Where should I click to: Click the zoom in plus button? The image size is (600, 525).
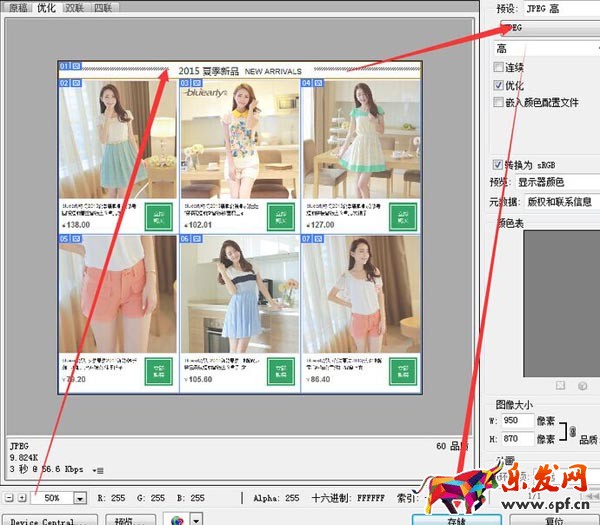click(x=22, y=497)
